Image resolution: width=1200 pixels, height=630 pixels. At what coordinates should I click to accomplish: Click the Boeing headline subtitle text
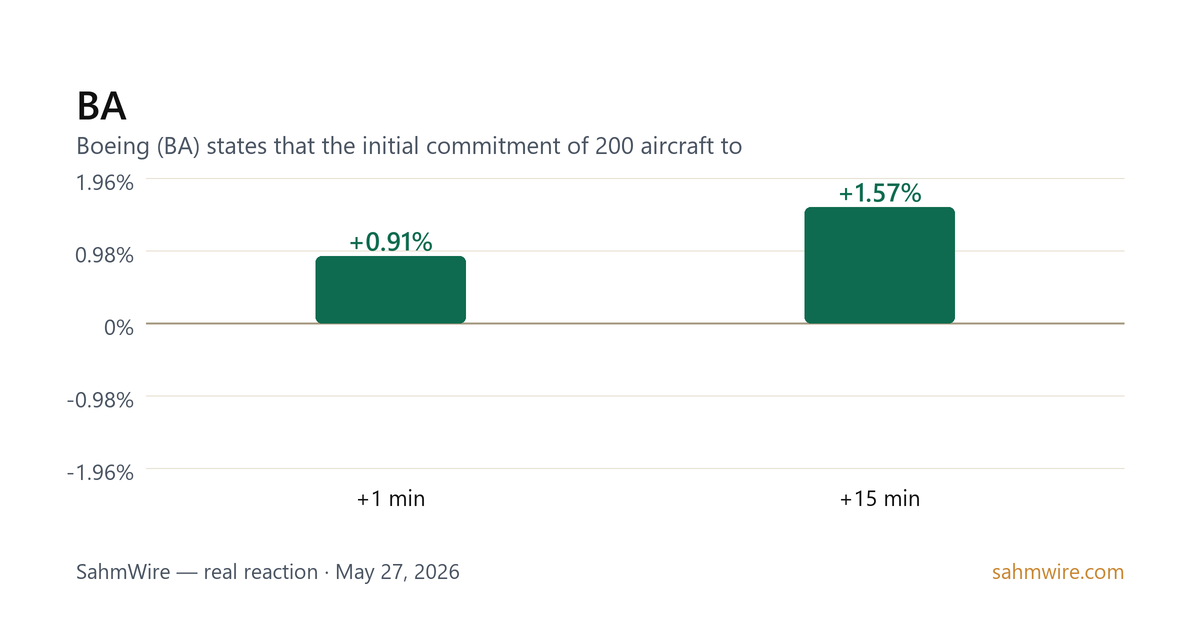[x=409, y=146]
